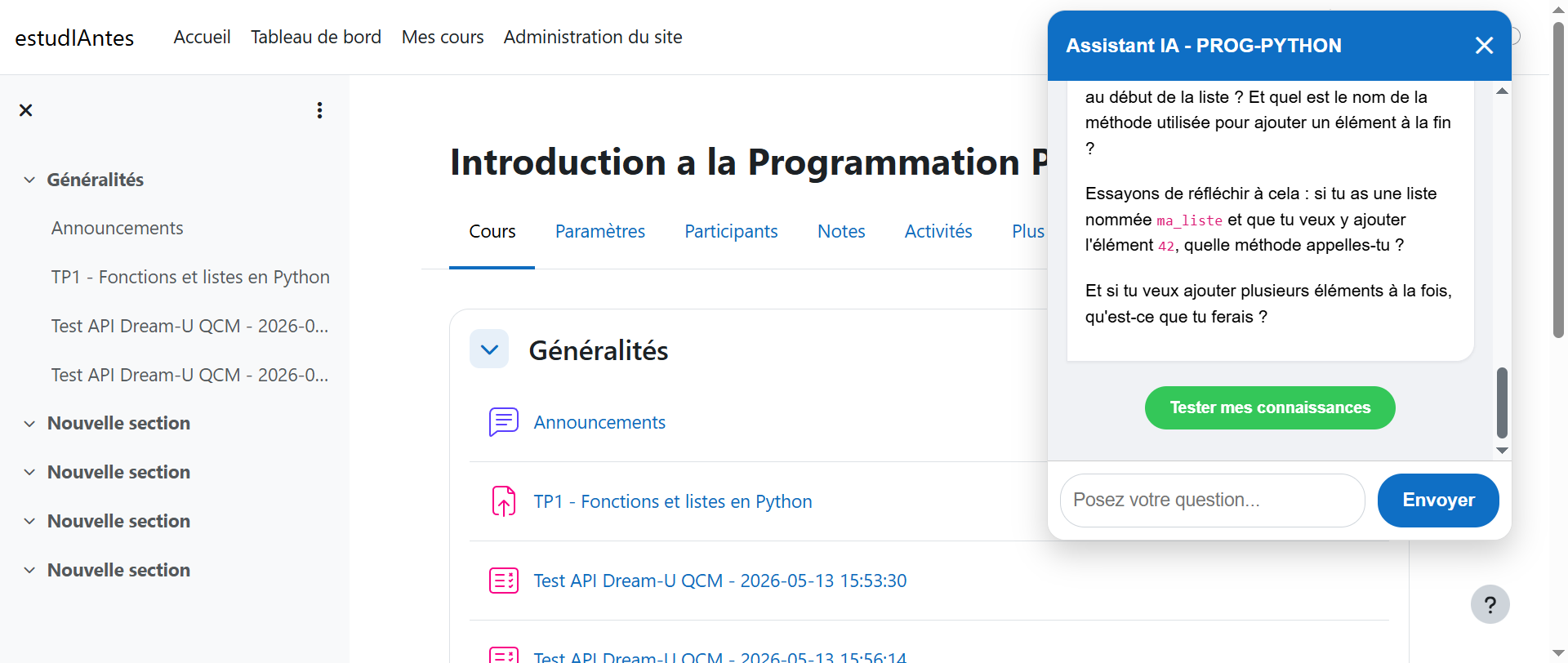Click the first Nouvelle section label

tap(118, 423)
